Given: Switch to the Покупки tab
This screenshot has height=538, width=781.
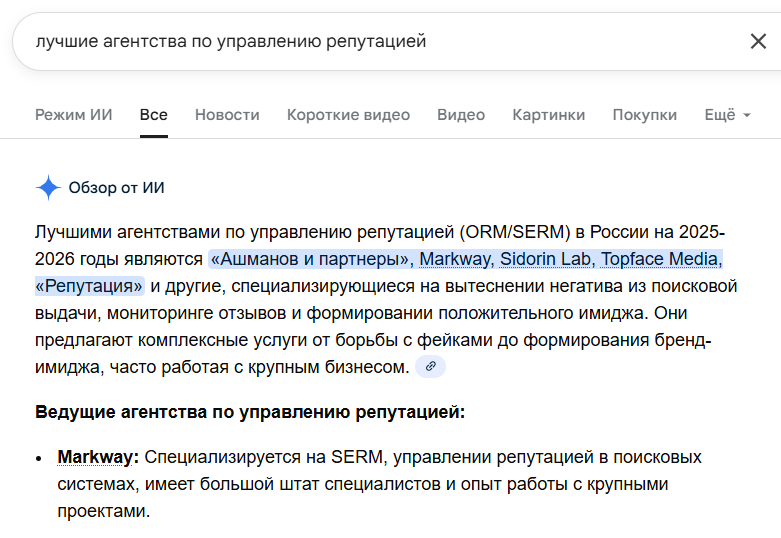Looking at the screenshot, I should [x=645, y=115].
